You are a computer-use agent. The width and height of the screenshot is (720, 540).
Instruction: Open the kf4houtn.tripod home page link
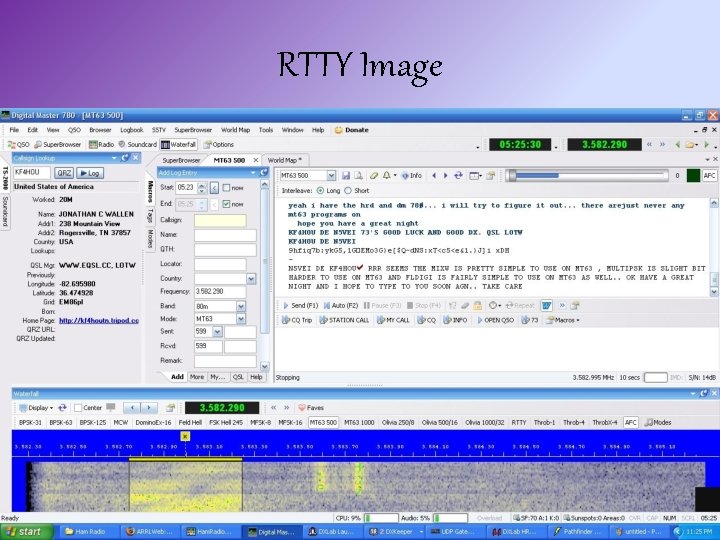point(99,321)
